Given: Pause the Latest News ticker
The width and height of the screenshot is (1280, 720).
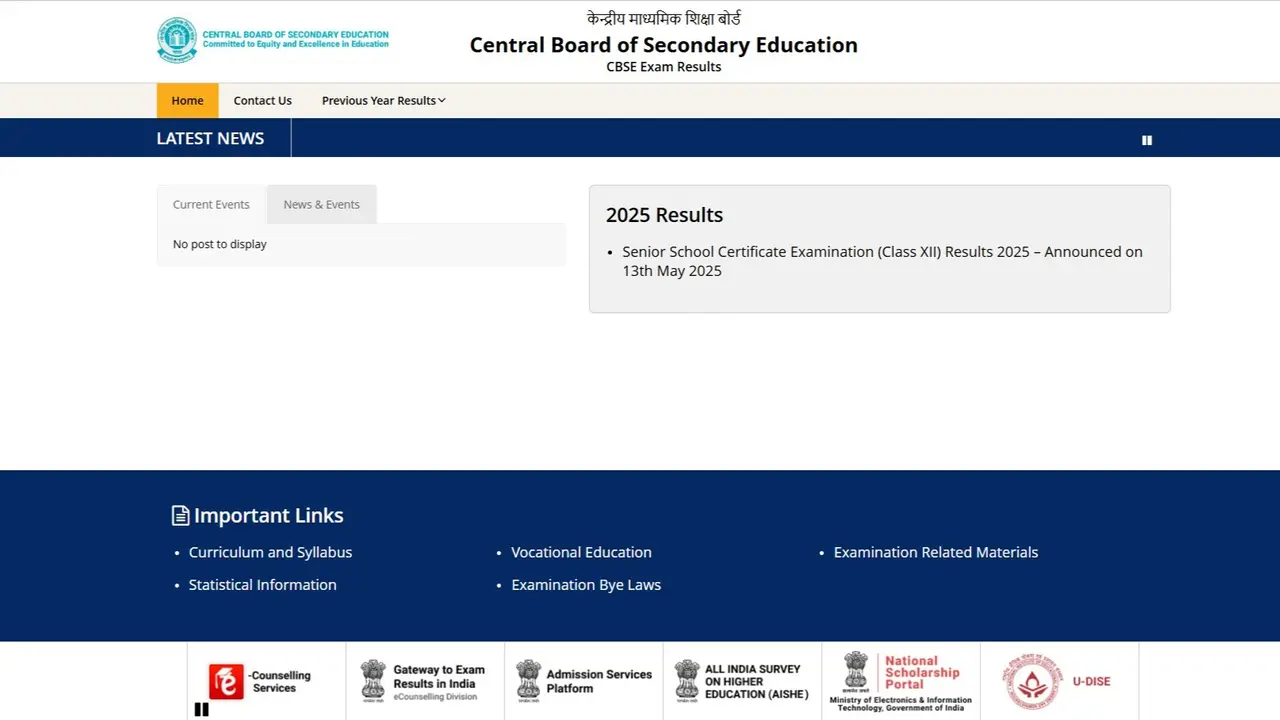Looking at the screenshot, I should [x=1146, y=140].
